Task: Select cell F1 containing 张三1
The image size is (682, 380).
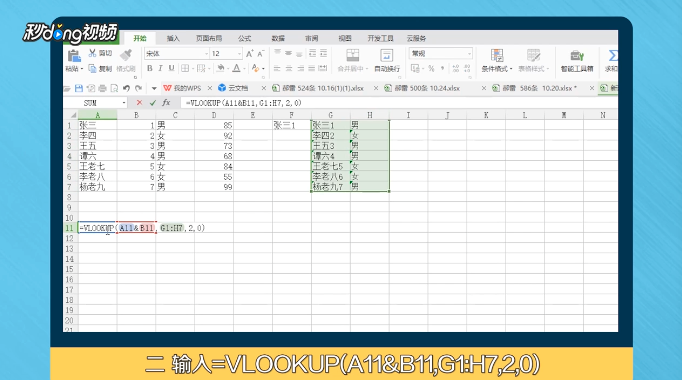Action: 292,125
